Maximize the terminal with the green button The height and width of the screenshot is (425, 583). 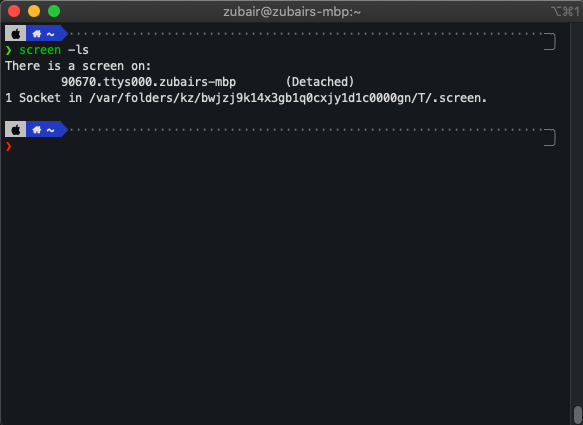pyautogui.click(x=54, y=11)
